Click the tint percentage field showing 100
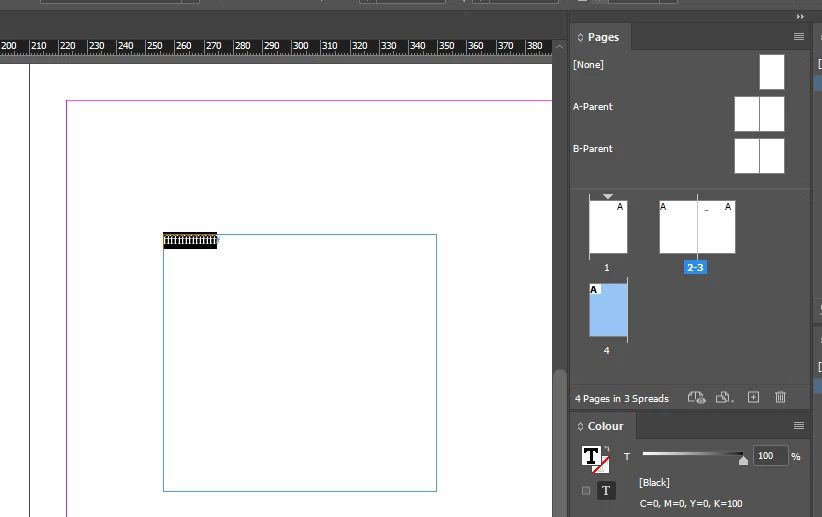 [770, 456]
